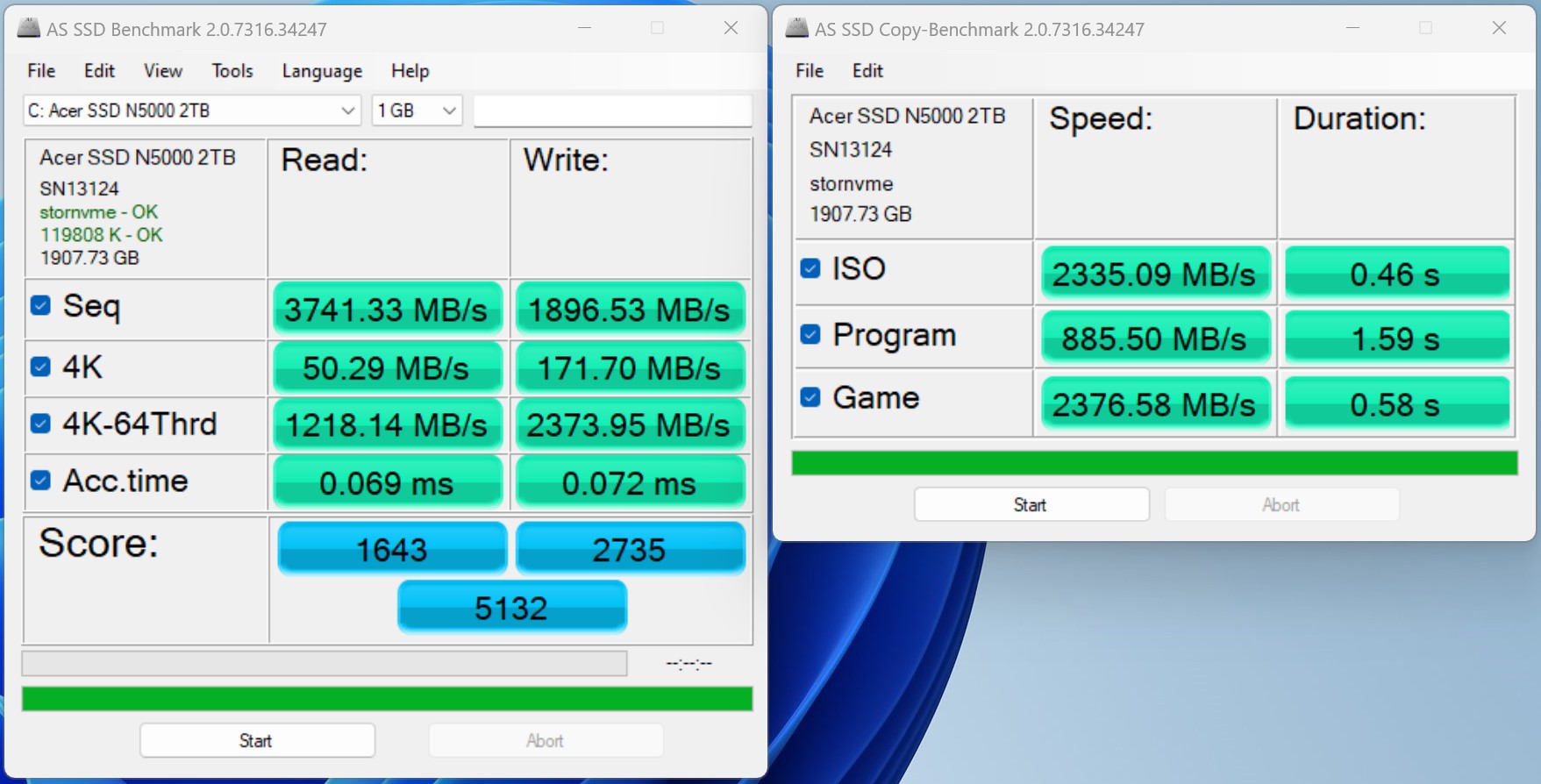This screenshot has height=784, width=1541.
Task: Click the 4K write result 171.70 MB/s
Action: [x=630, y=368]
